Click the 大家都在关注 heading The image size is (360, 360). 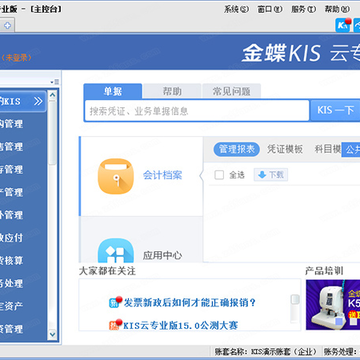[x=107, y=271]
